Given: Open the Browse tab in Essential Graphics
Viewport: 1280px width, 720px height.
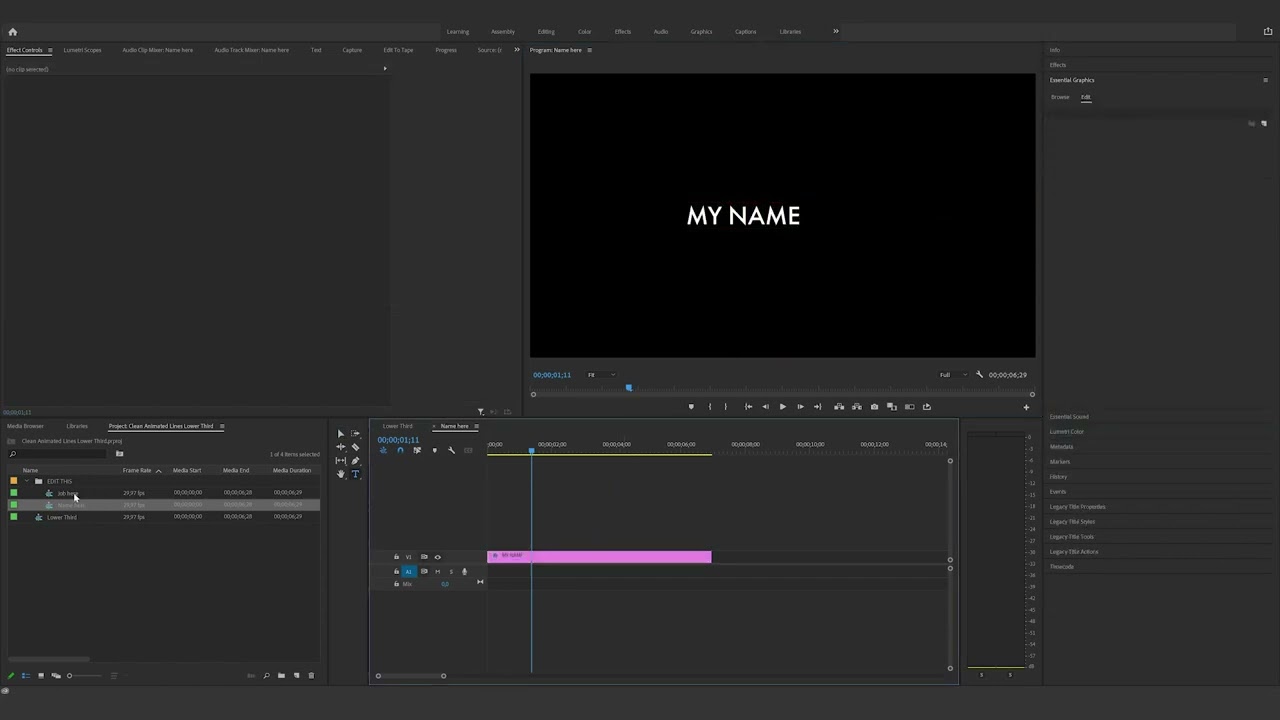Looking at the screenshot, I should [1060, 97].
